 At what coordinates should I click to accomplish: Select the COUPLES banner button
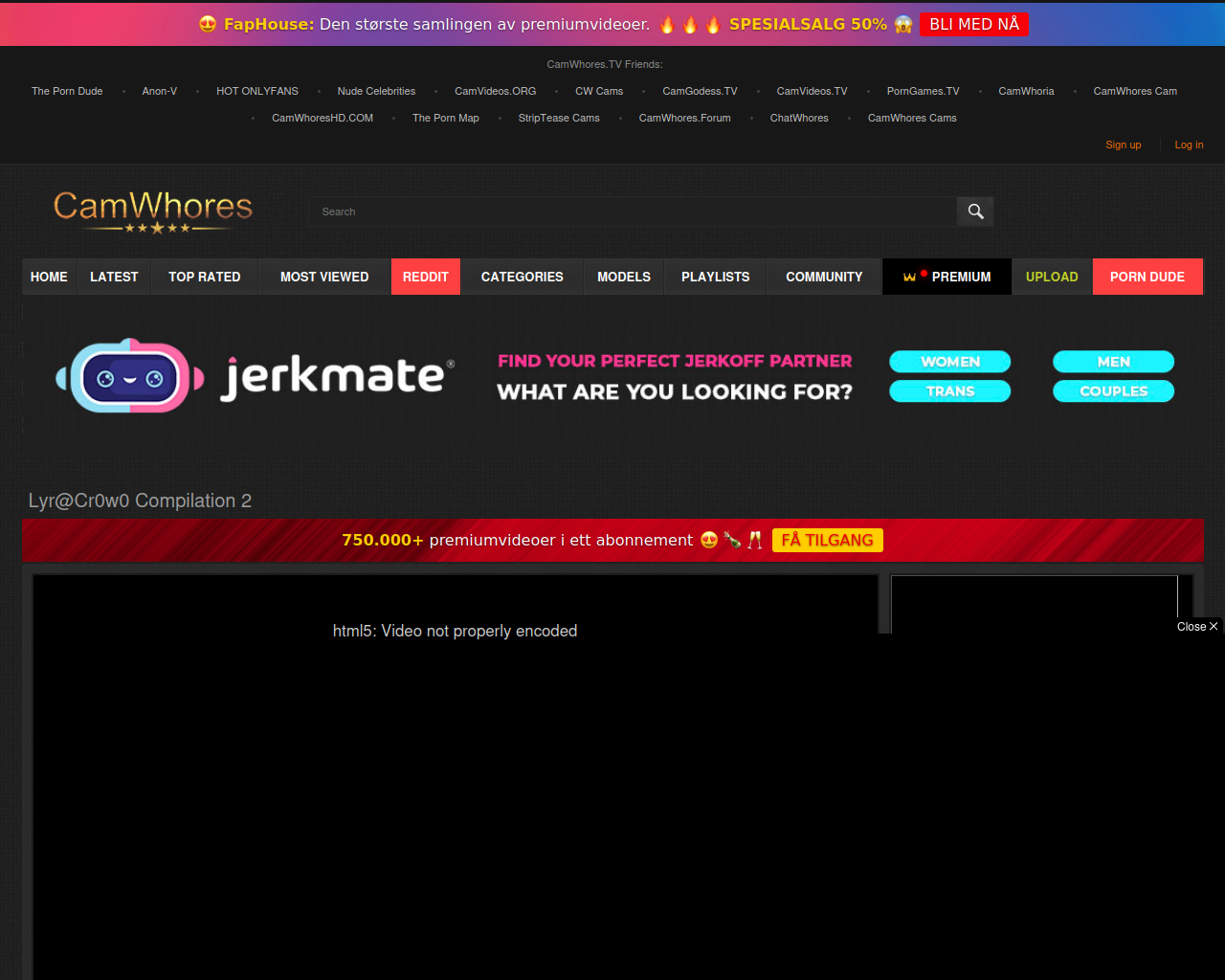pos(1114,390)
